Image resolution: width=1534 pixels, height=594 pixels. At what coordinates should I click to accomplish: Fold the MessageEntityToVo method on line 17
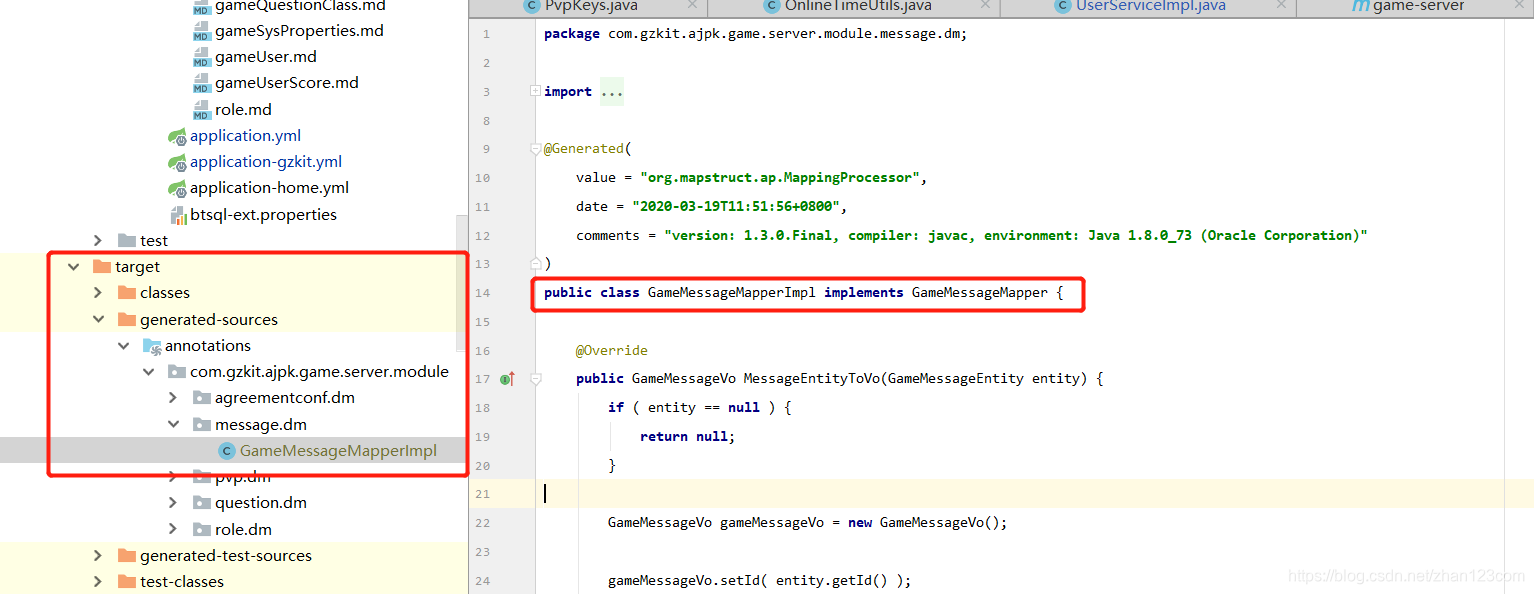tap(535, 379)
